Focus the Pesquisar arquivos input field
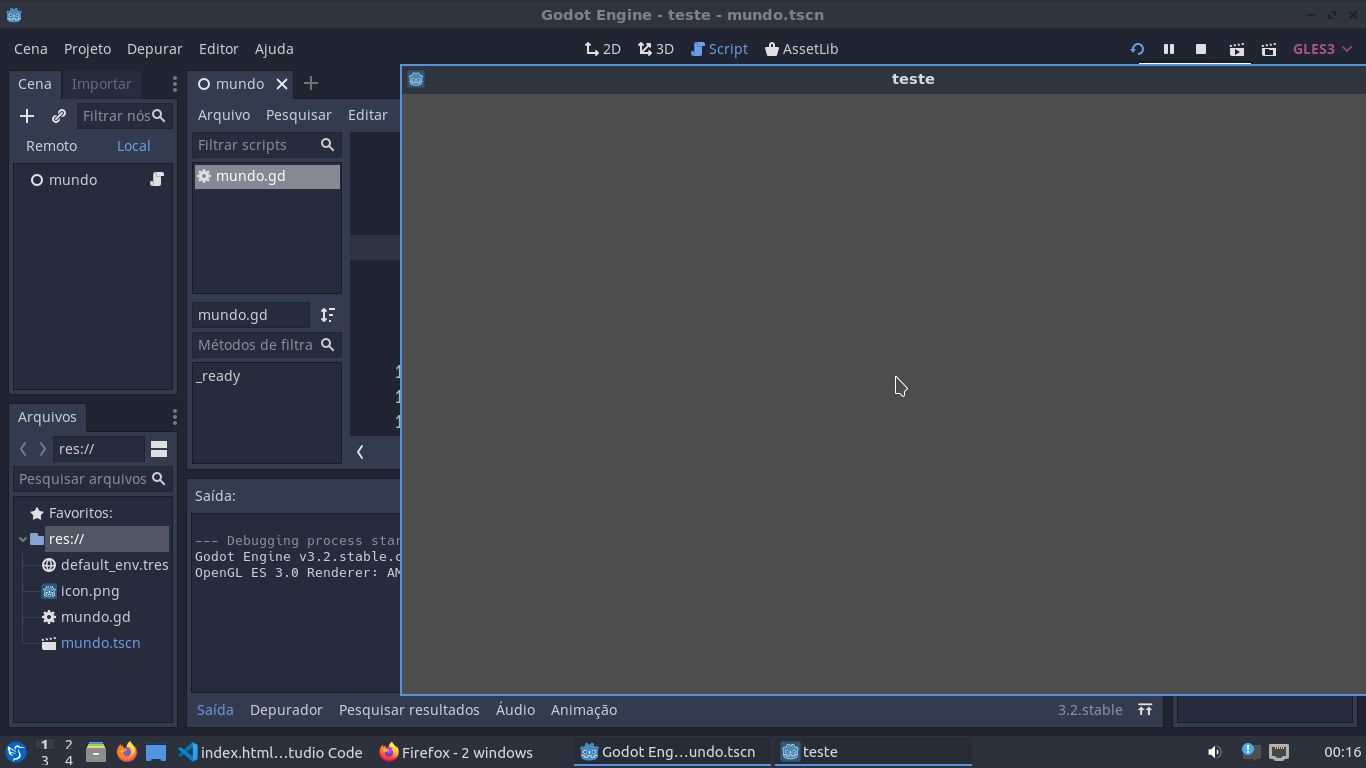Image resolution: width=1366 pixels, height=768 pixels. (92, 479)
